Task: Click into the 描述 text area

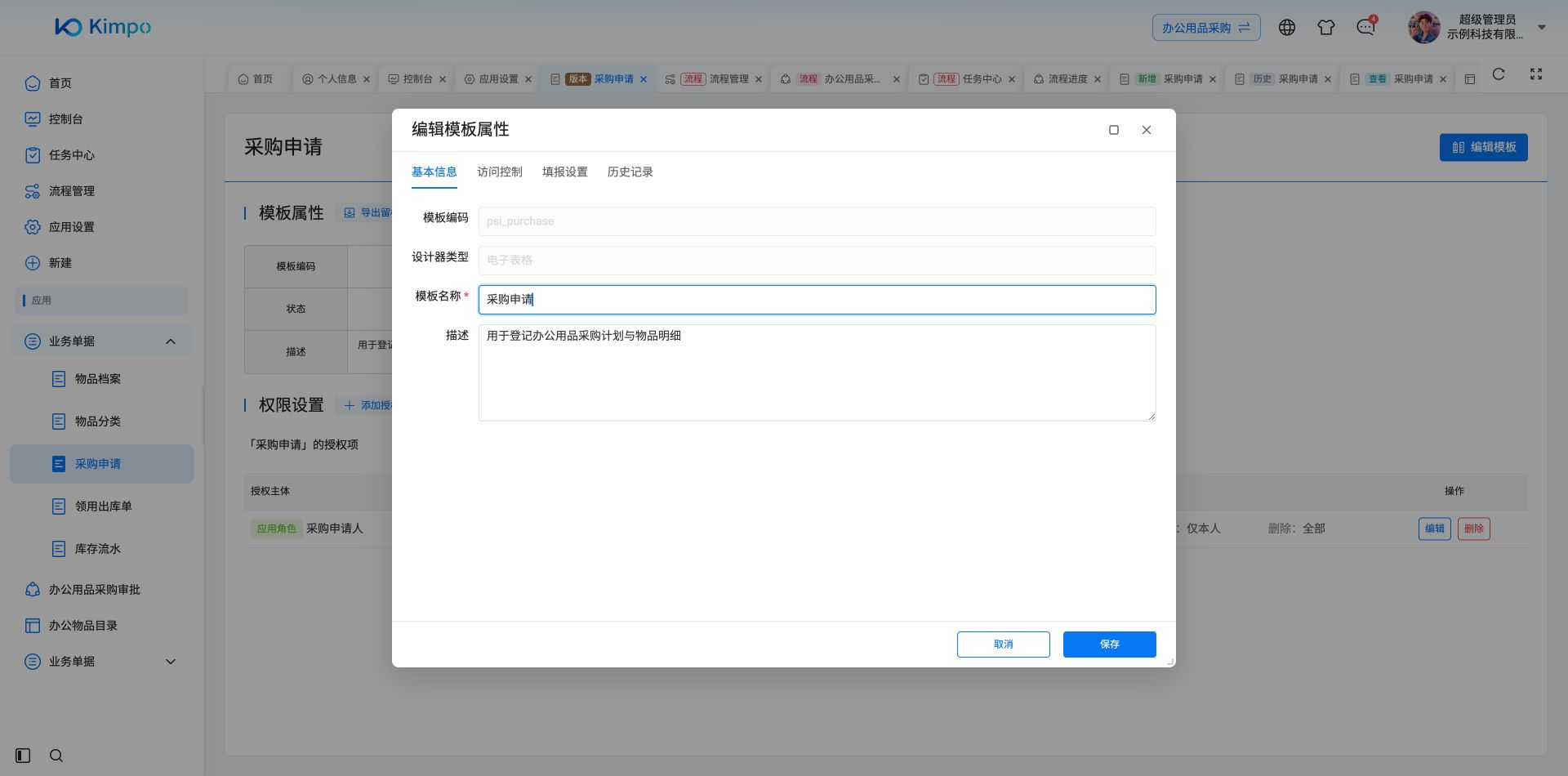Action: pyautogui.click(x=817, y=373)
